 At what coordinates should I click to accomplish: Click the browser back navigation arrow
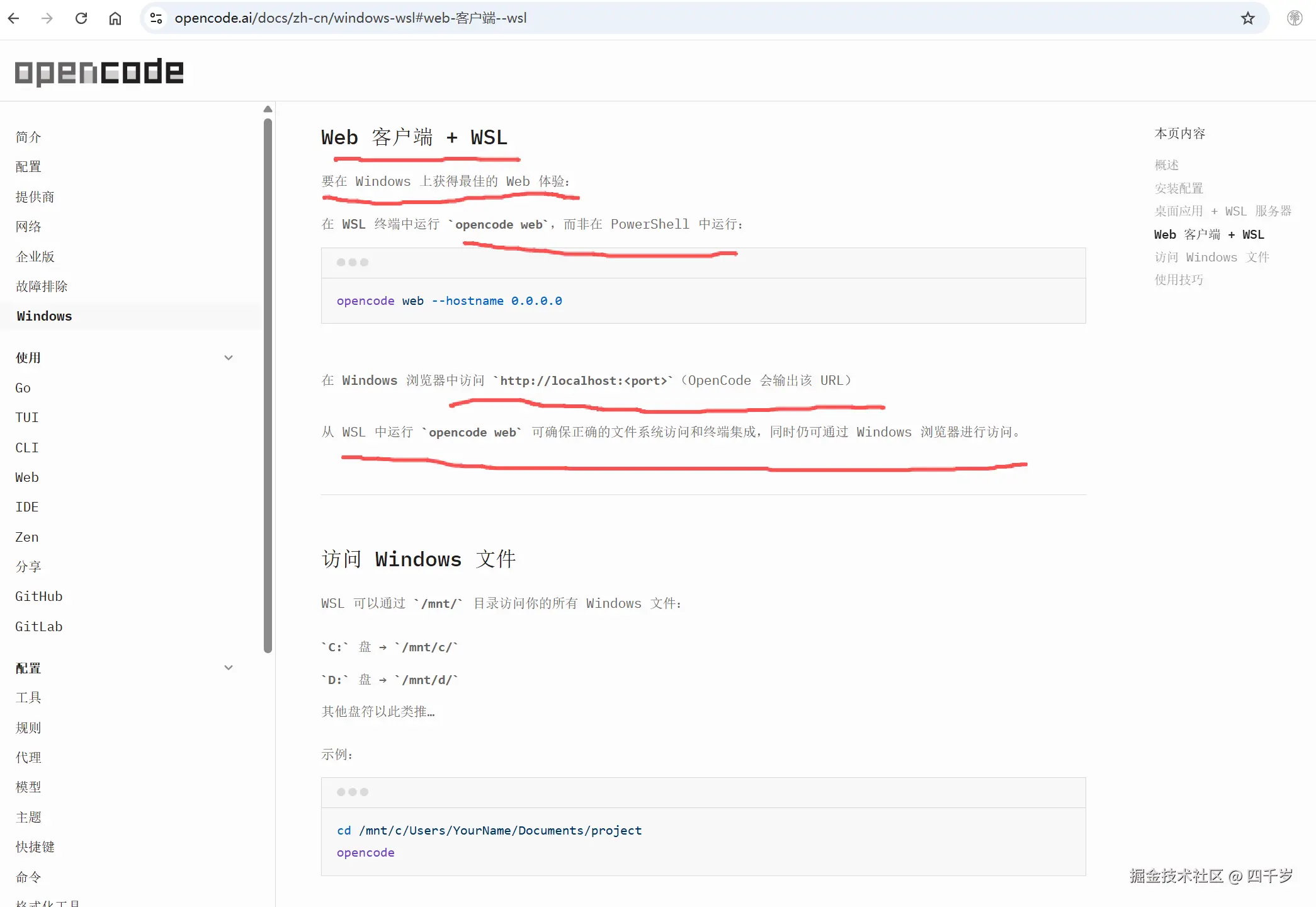click(x=13, y=18)
